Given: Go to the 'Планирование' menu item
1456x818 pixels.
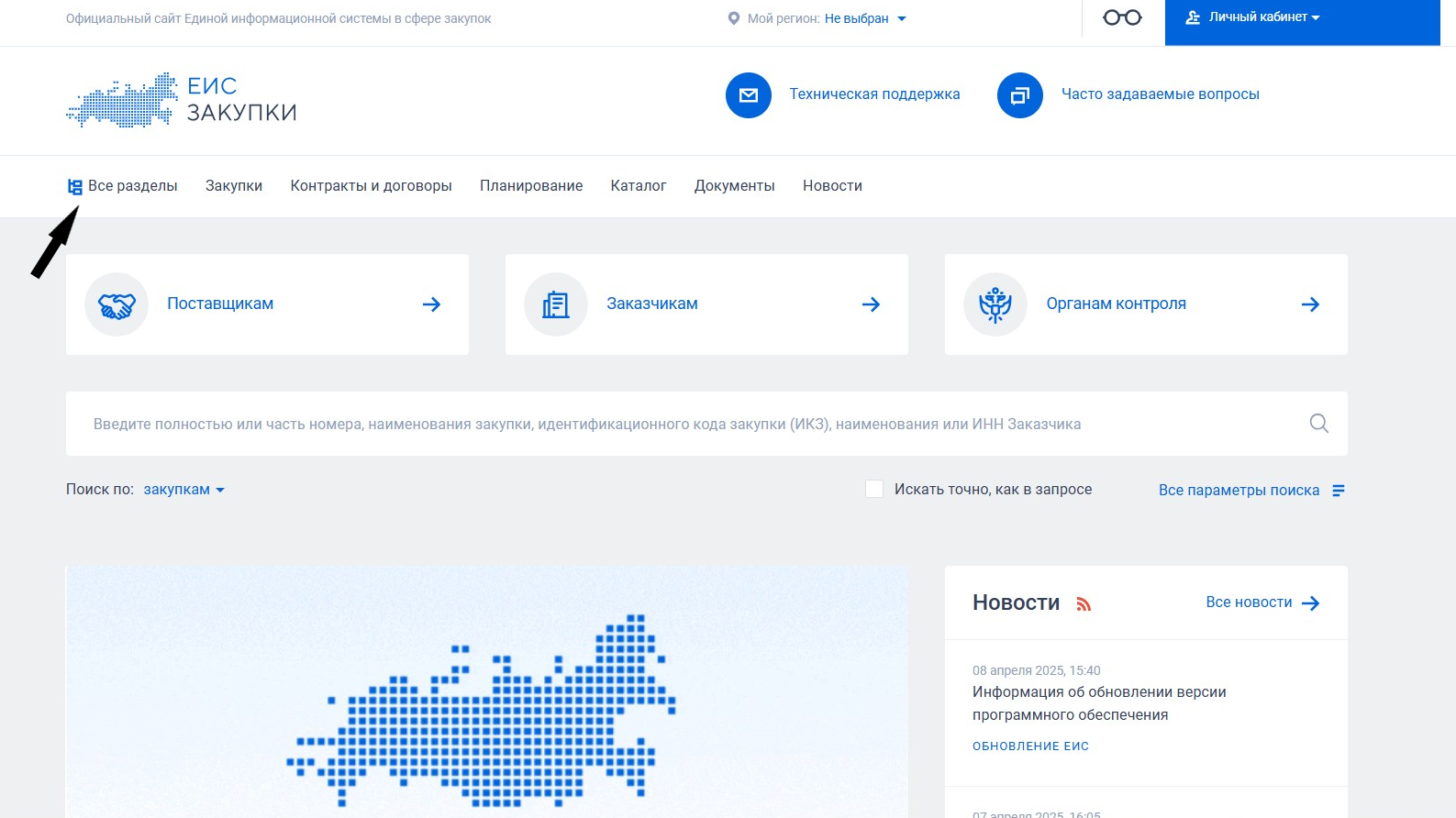Looking at the screenshot, I should pyautogui.click(x=531, y=186).
